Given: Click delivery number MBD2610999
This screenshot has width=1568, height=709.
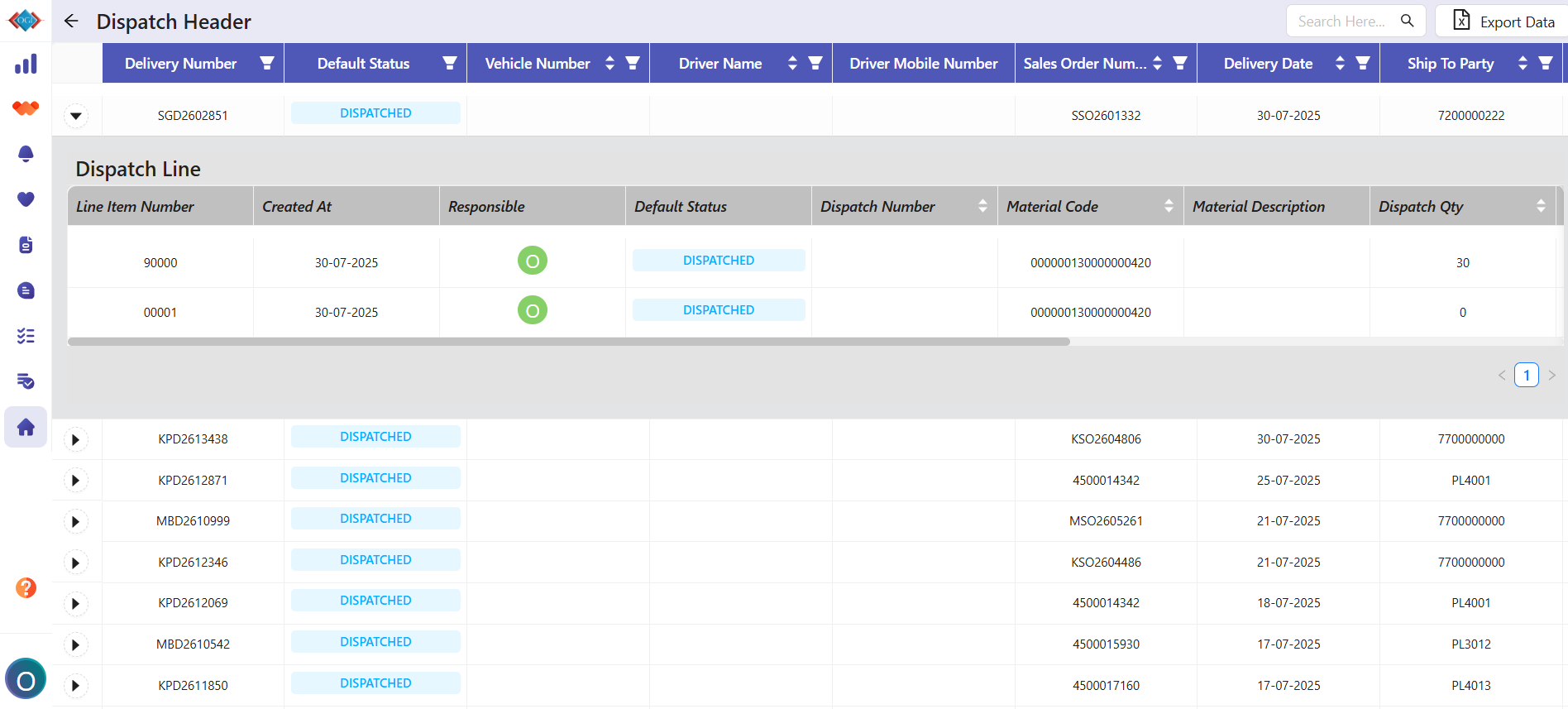Looking at the screenshot, I should coord(193,521).
